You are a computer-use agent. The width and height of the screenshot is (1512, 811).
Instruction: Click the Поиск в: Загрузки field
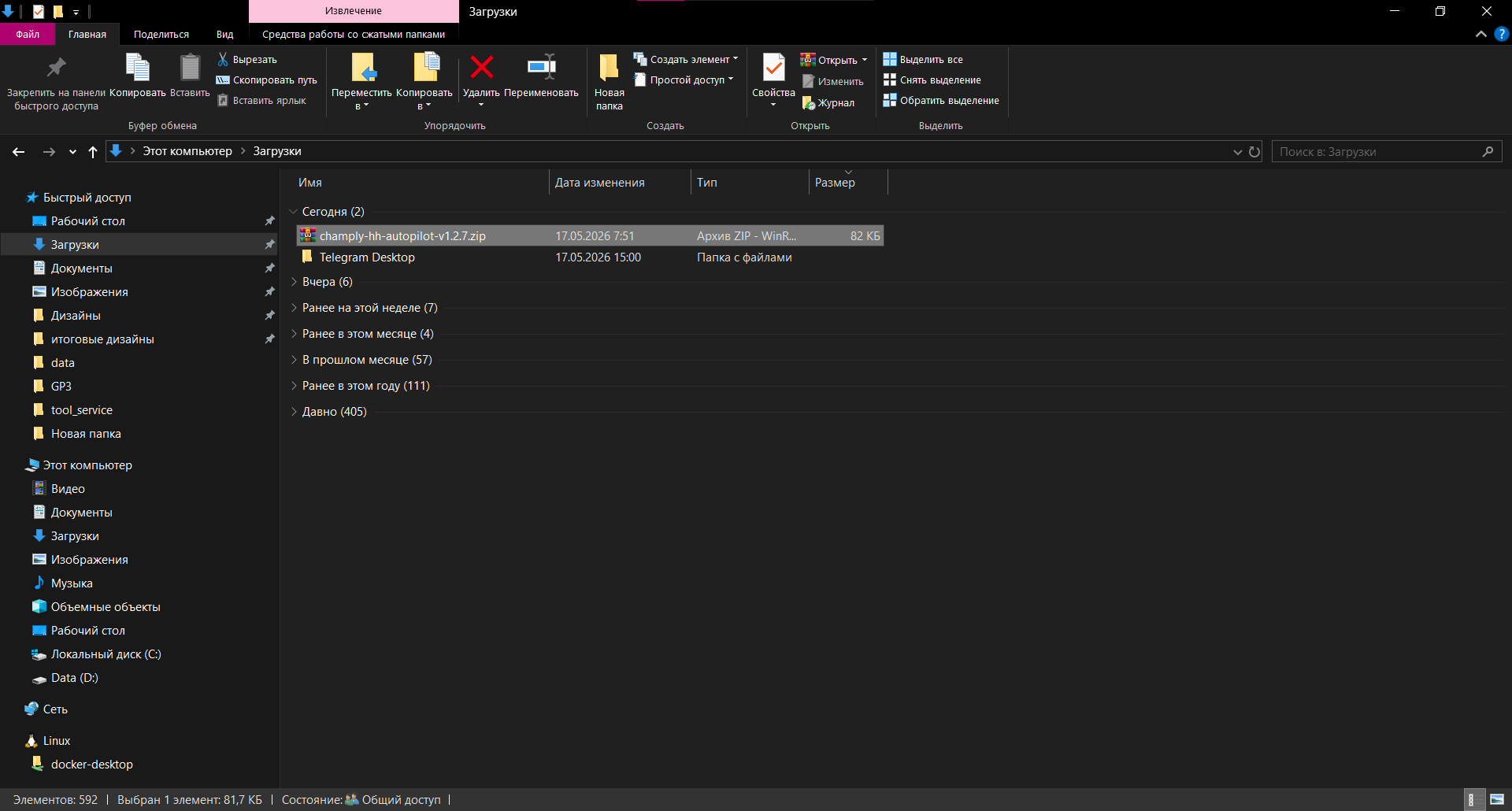1386,152
